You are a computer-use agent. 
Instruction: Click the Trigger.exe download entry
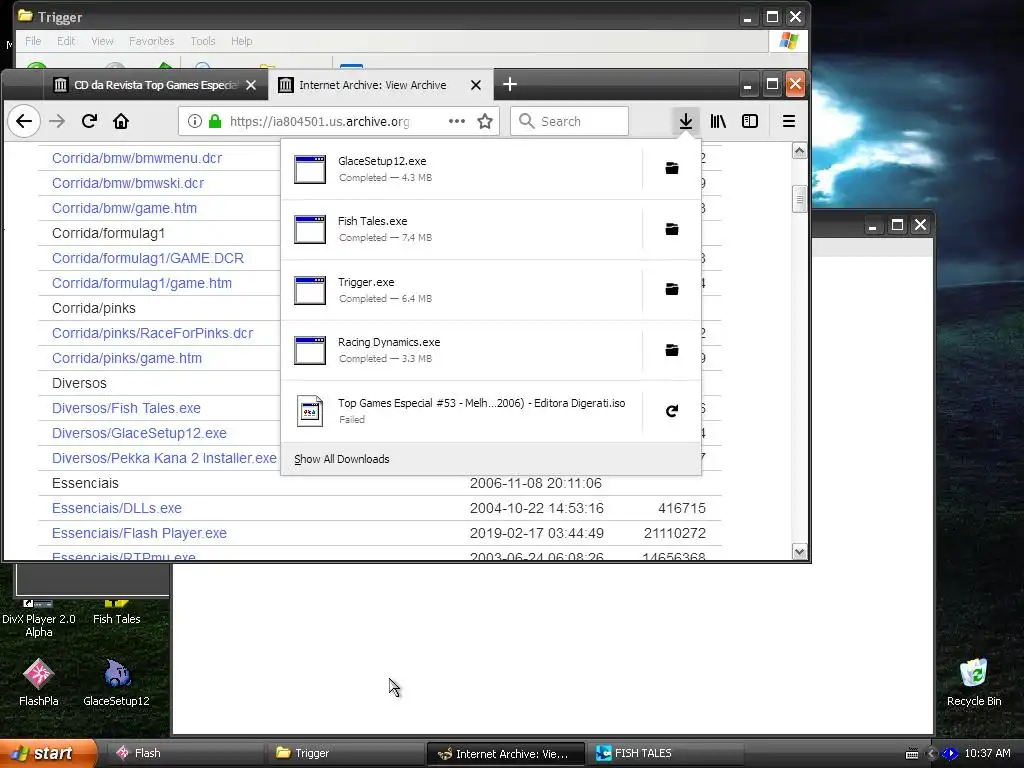[x=461, y=290]
